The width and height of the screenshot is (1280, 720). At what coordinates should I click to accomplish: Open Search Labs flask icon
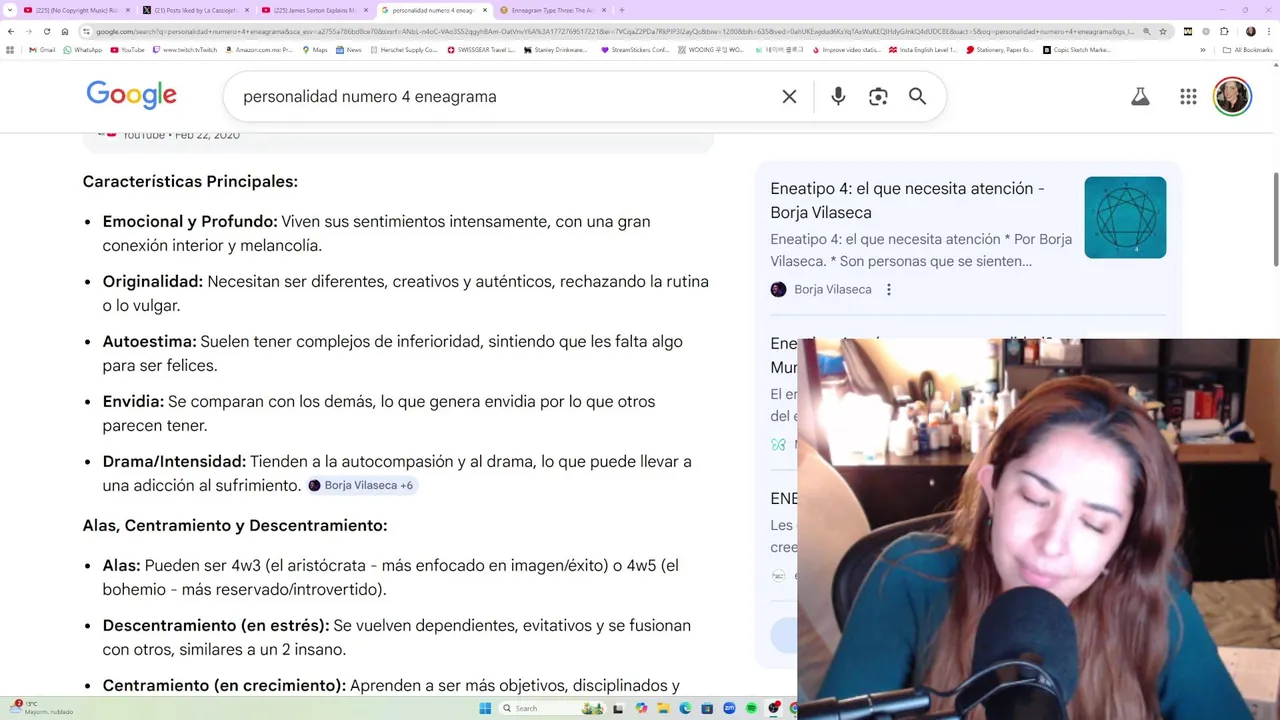tap(1140, 97)
